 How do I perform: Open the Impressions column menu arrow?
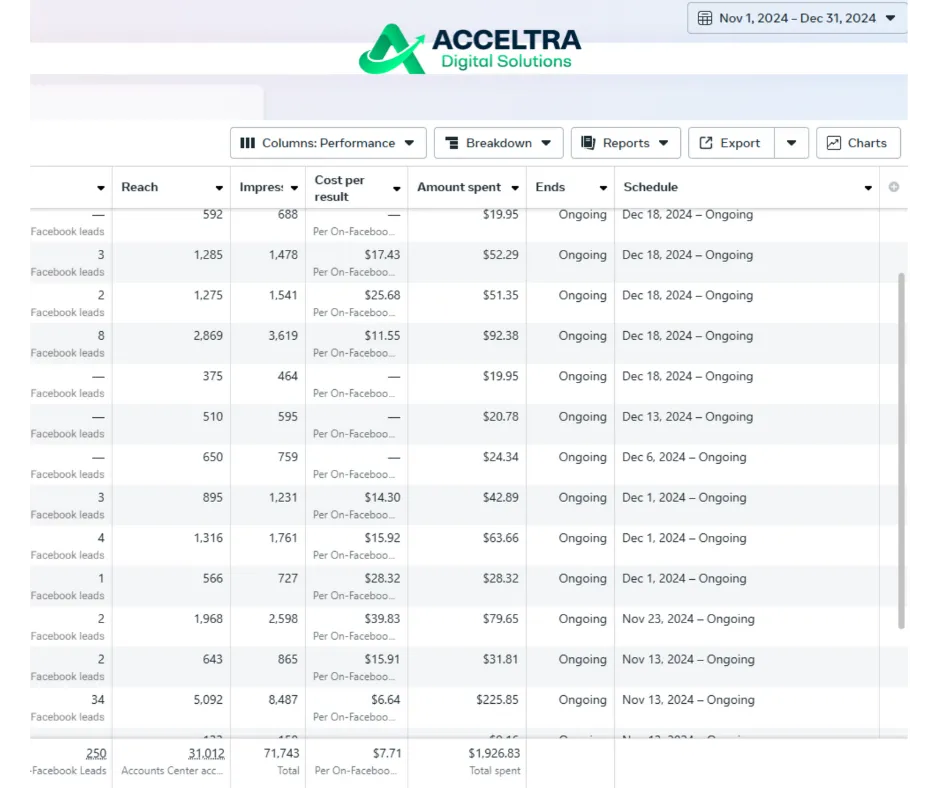pyautogui.click(x=294, y=188)
